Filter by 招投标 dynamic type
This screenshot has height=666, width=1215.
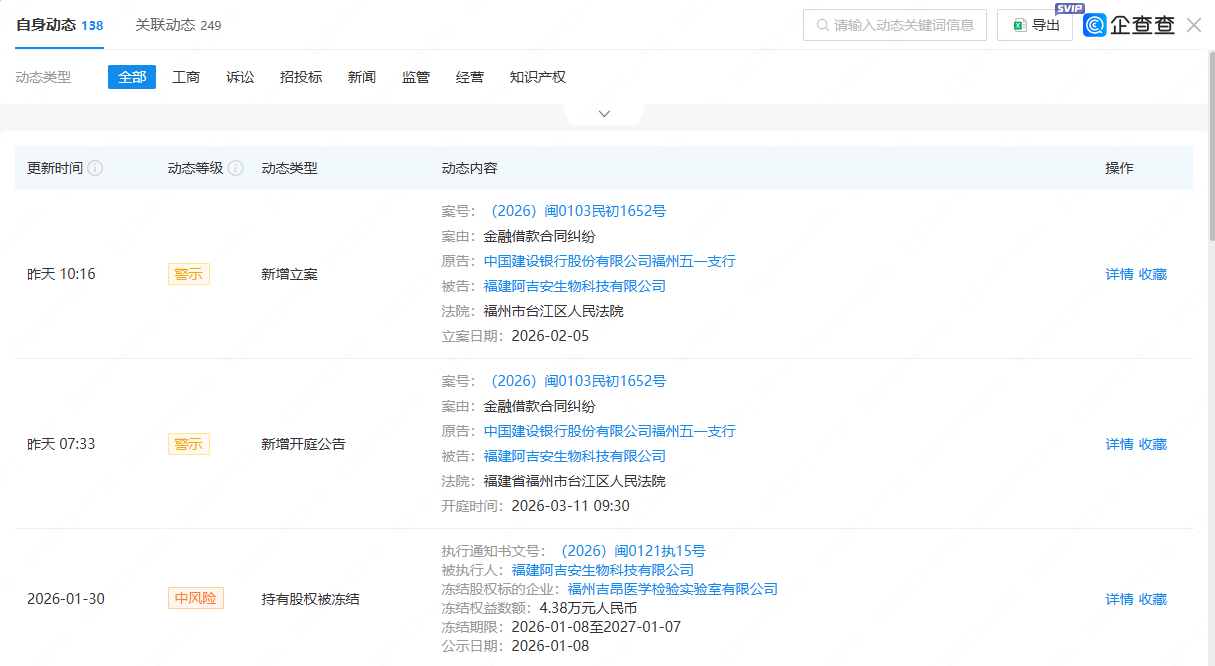point(301,77)
